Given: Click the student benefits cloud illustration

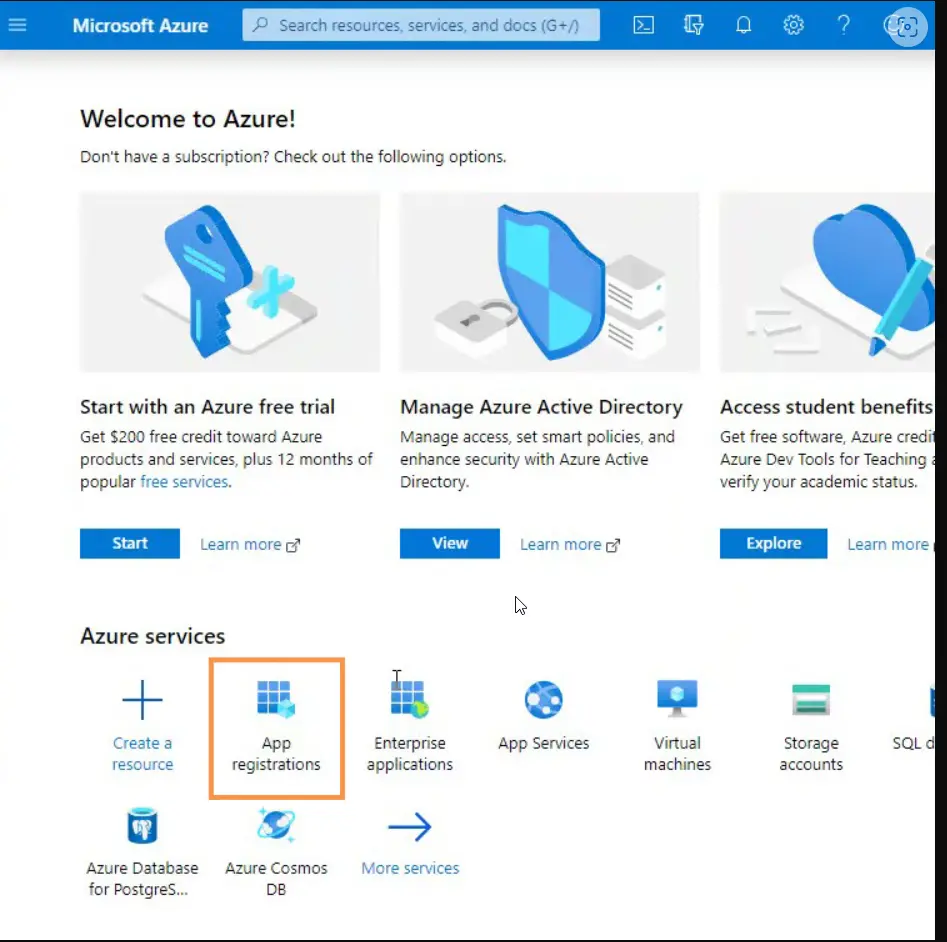Looking at the screenshot, I should 827,282.
